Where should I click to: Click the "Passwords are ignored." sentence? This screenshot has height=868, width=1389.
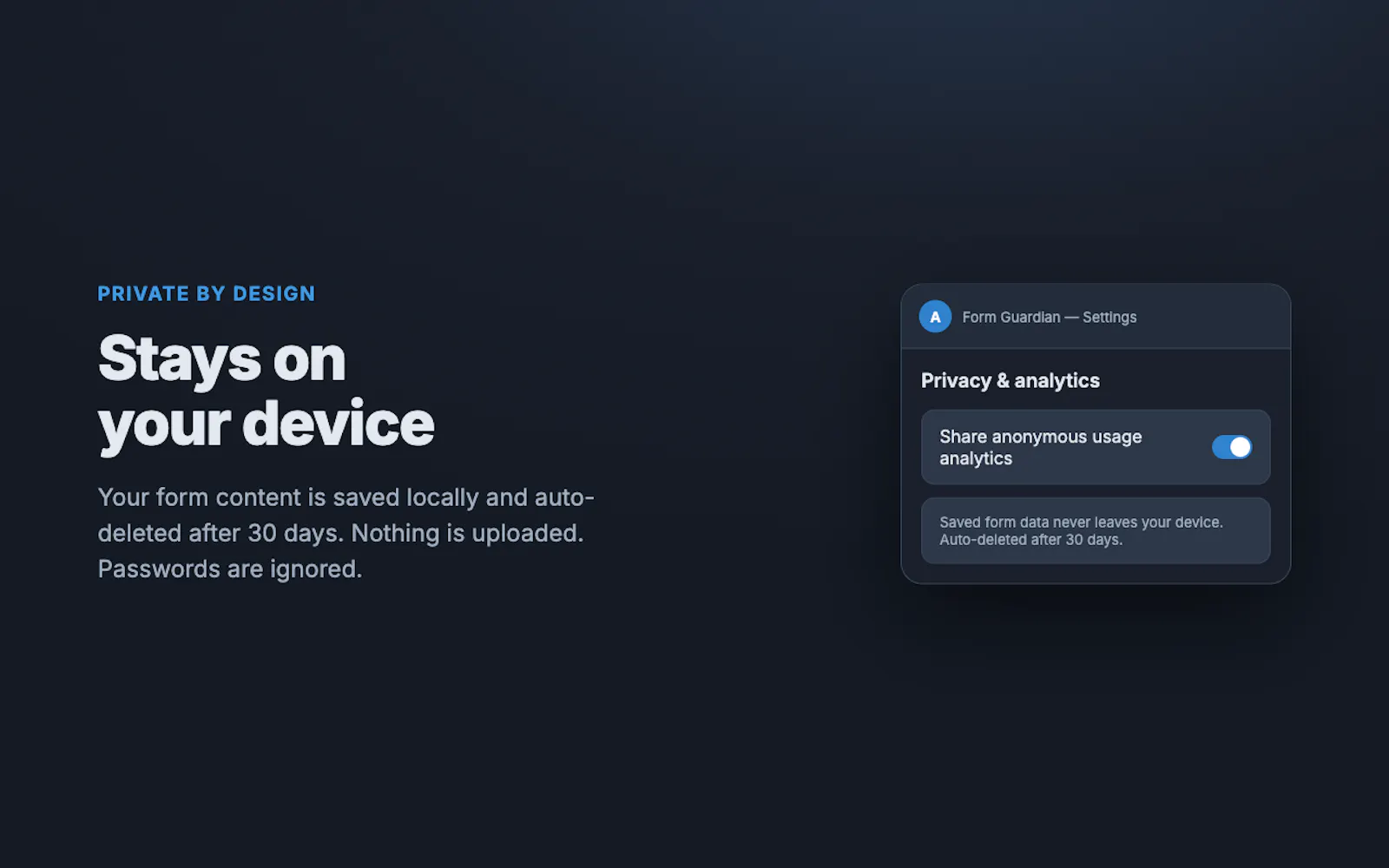pyautogui.click(x=229, y=569)
